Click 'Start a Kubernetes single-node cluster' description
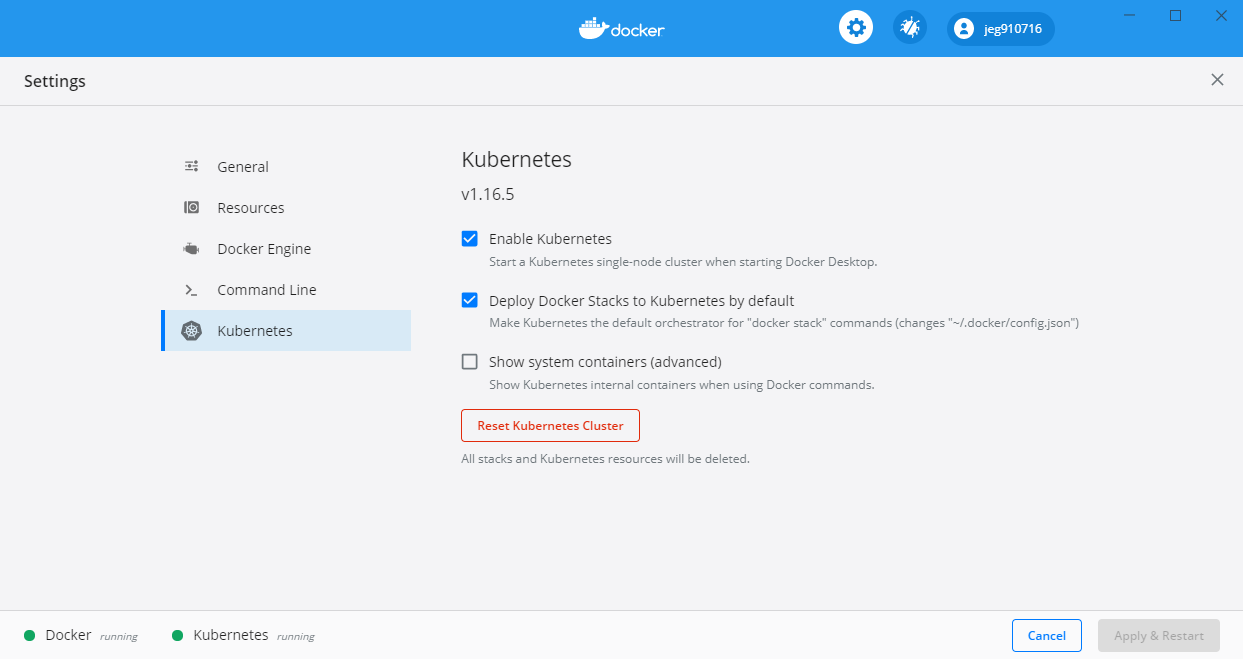 coord(683,262)
